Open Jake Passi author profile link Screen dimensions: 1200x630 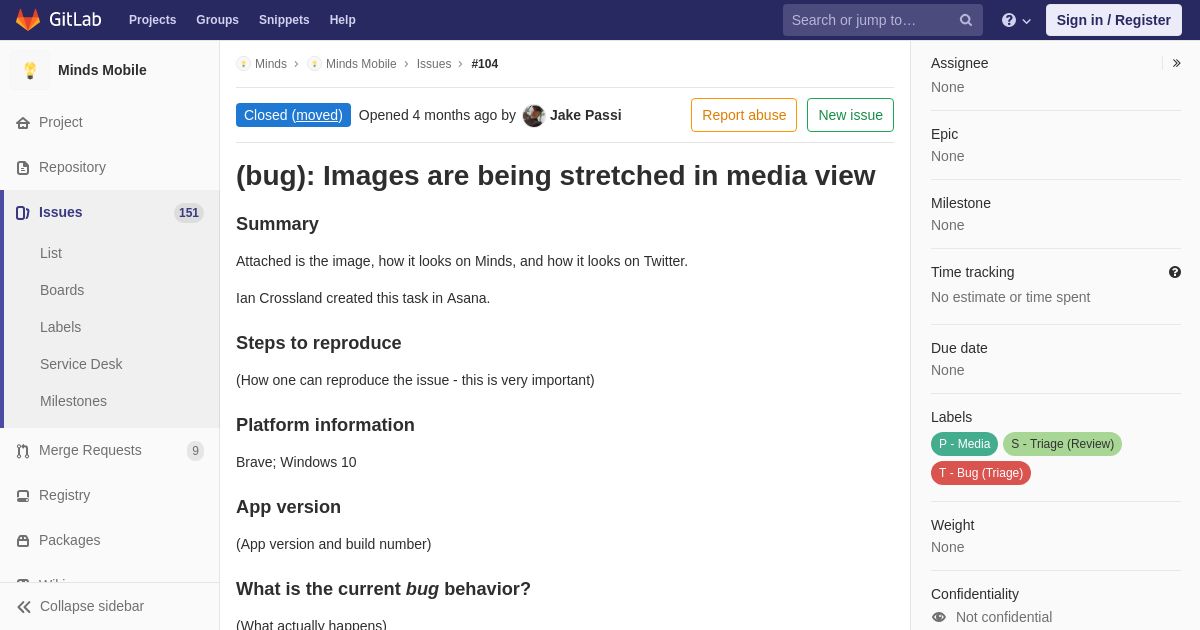[585, 115]
